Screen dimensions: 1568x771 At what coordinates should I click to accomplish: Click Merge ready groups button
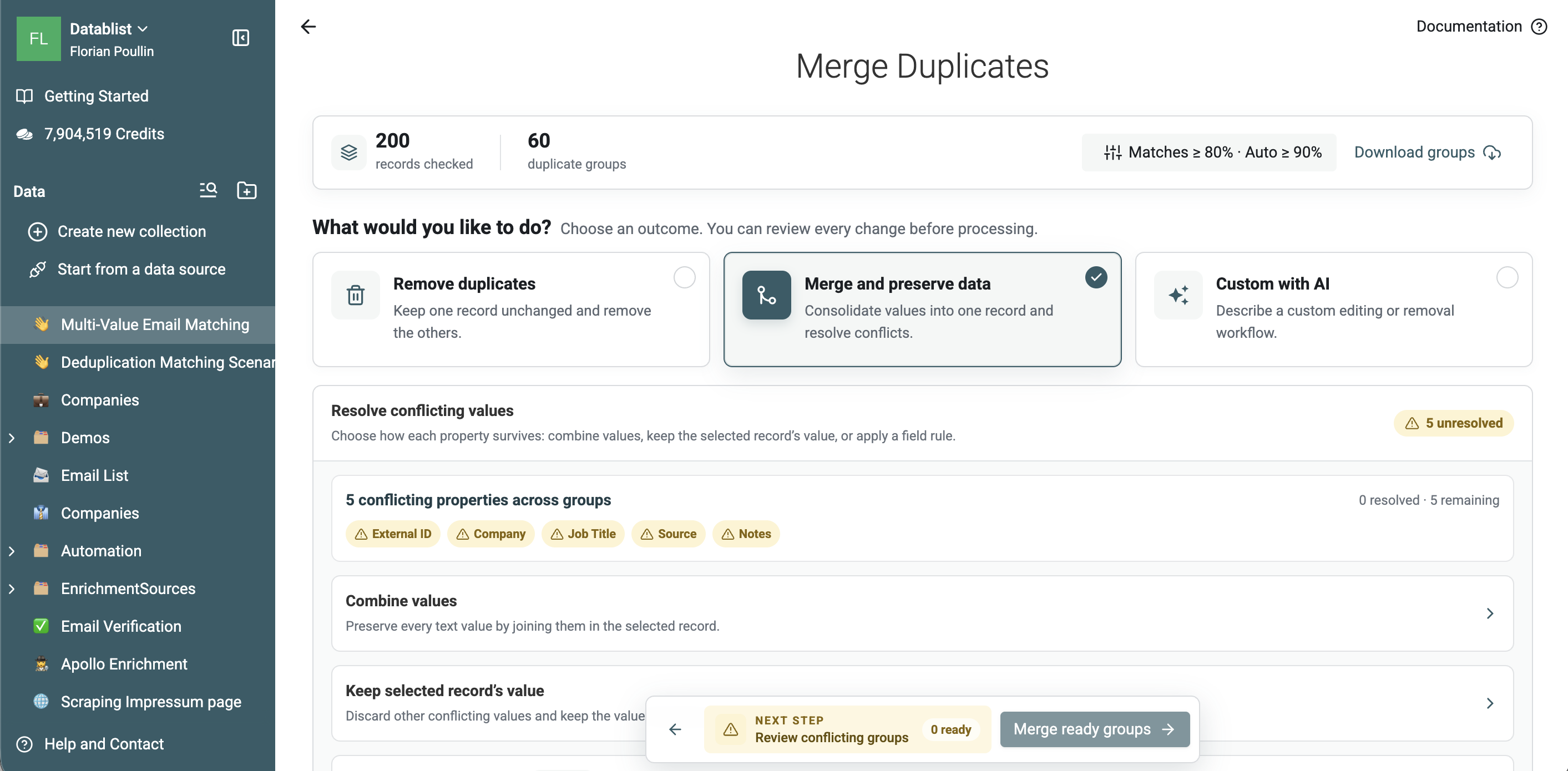click(x=1094, y=729)
